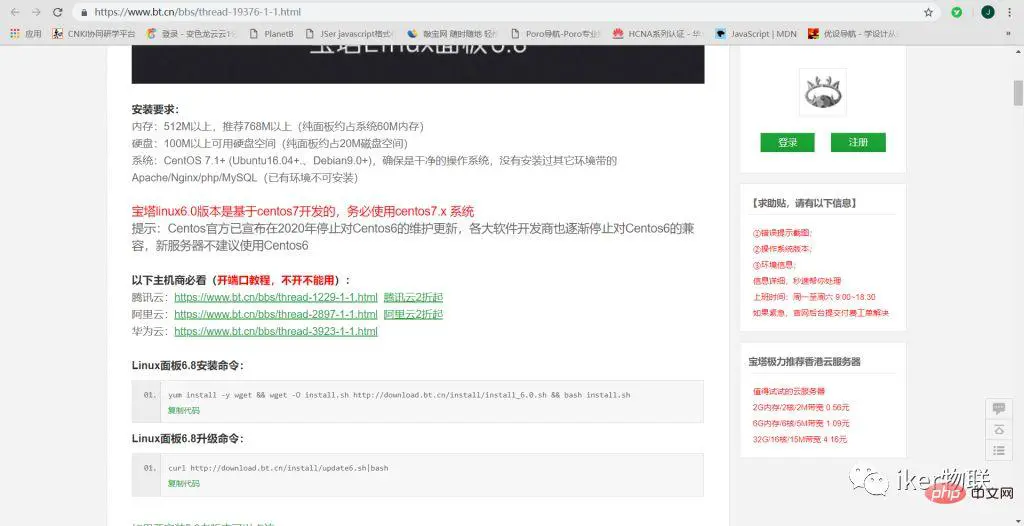Bookmark this page with the star icon

(928, 12)
